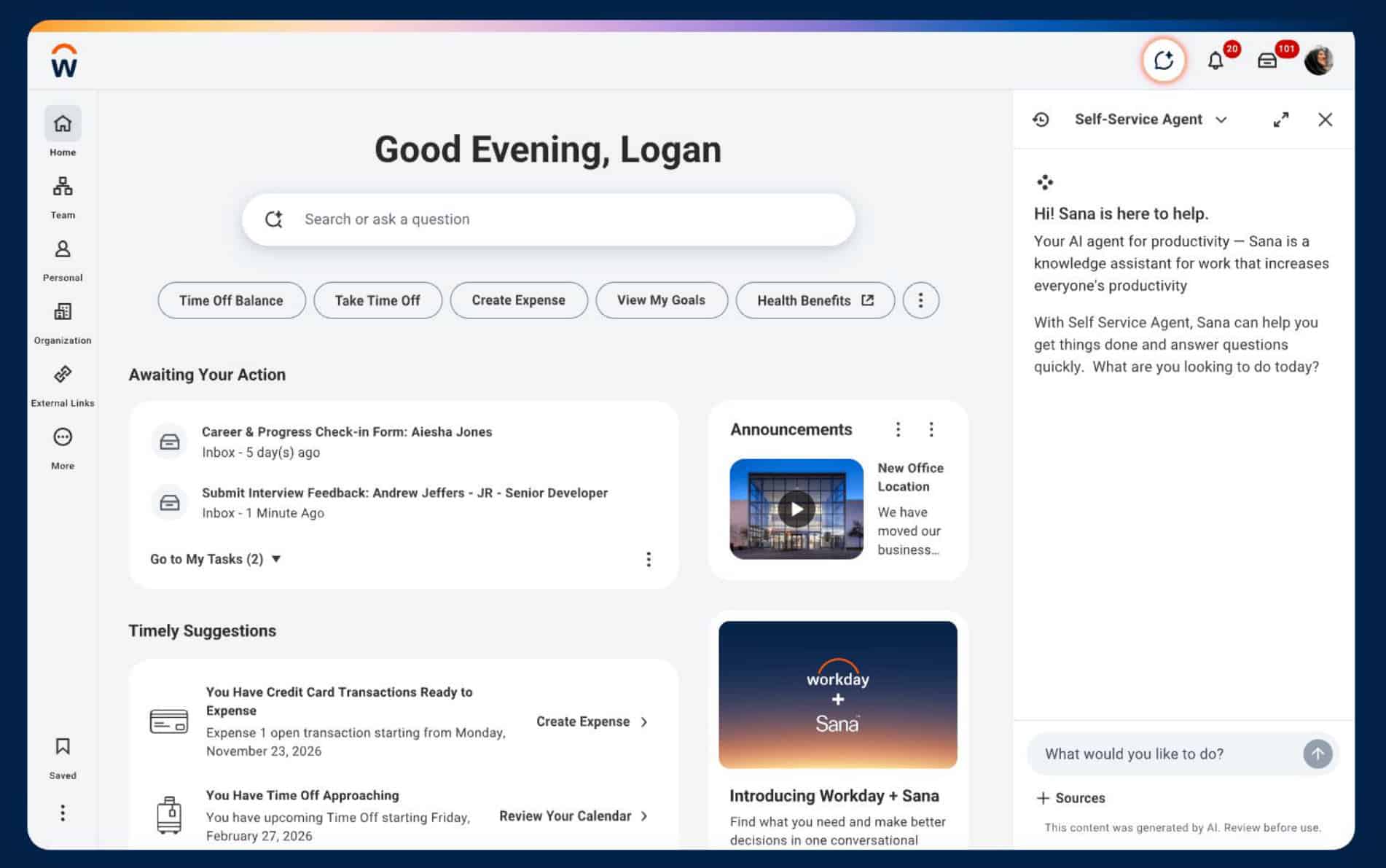1386x868 pixels.
Task: Open the notifications bell
Action: tap(1215, 60)
